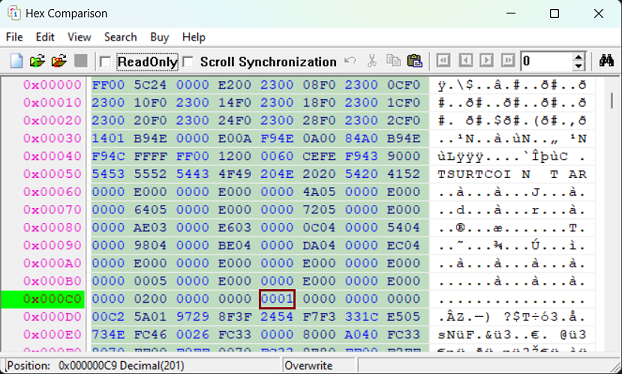Open the Edit menu
Image resolution: width=622 pixels, height=374 pixels.
(x=45, y=37)
